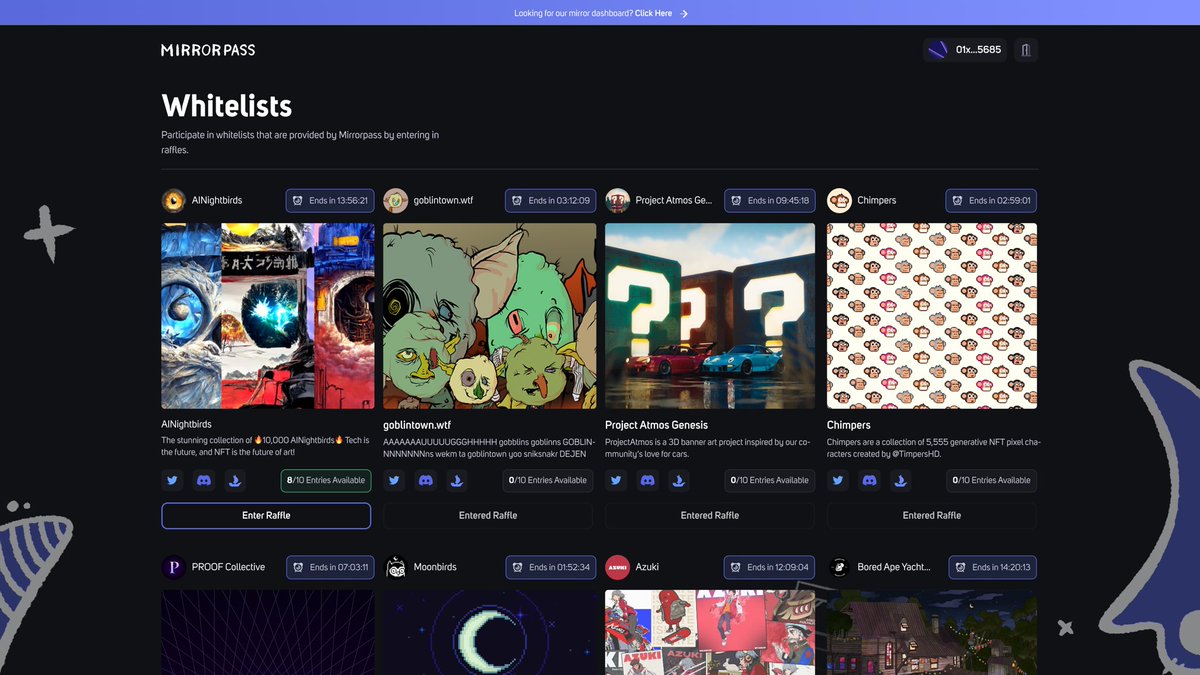Screen dimensions: 1200x675
Task: Click the Azuki header name
Action: point(647,567)
